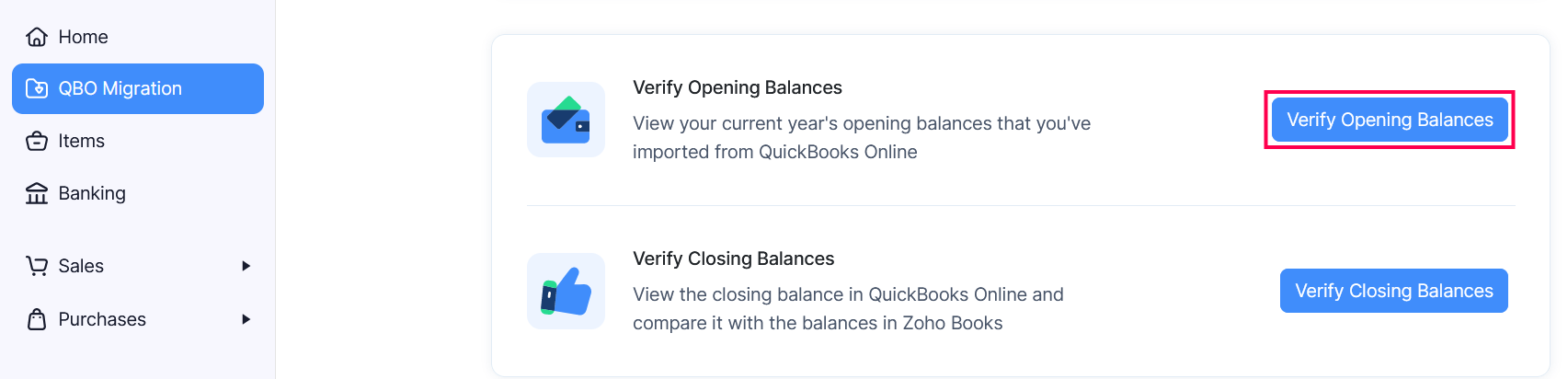Screen dimensions: 1568x379
Task: Open the Items menu label
Action: point(81,141)
